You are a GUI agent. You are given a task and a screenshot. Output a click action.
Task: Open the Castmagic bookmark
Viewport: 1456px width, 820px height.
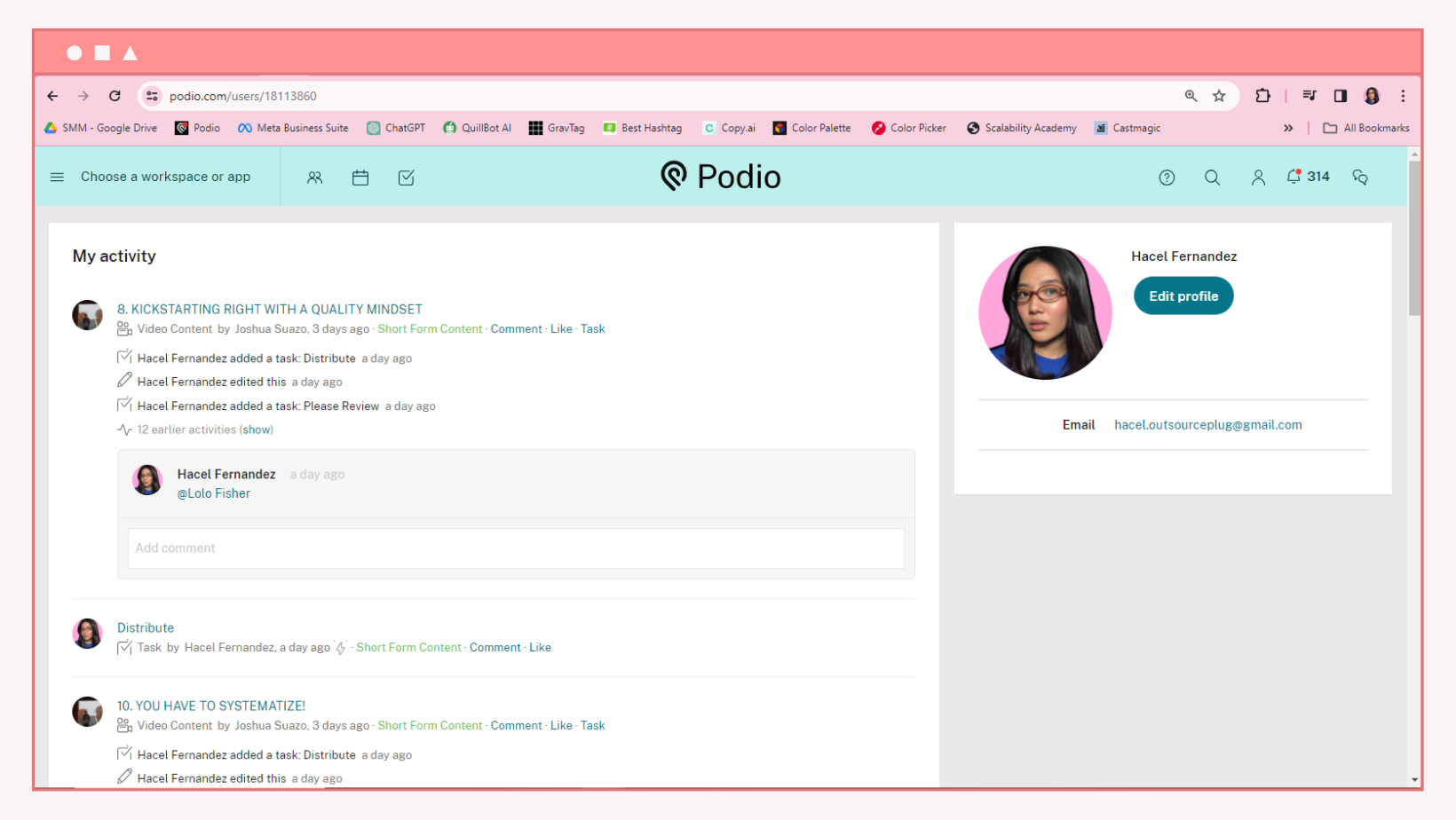[1128, 128]
